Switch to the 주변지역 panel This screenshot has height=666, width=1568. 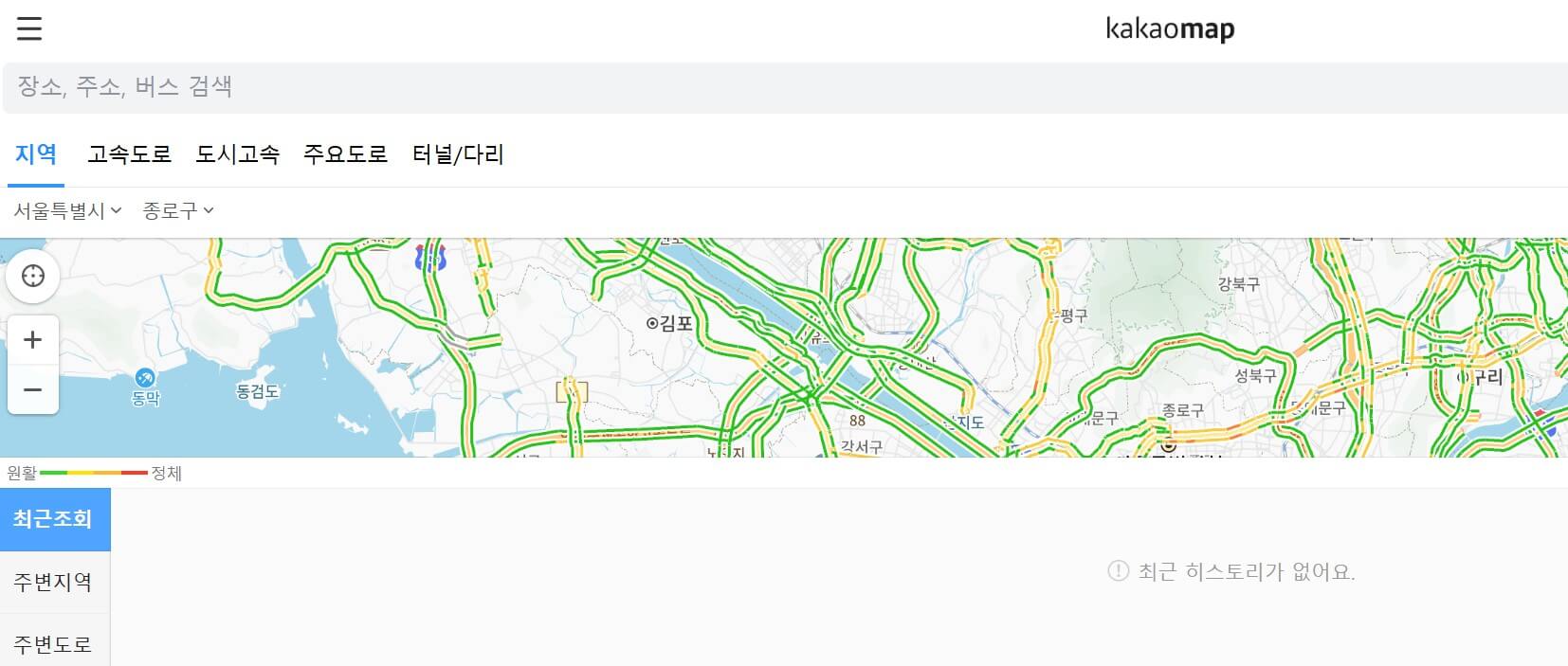point(51,583)
